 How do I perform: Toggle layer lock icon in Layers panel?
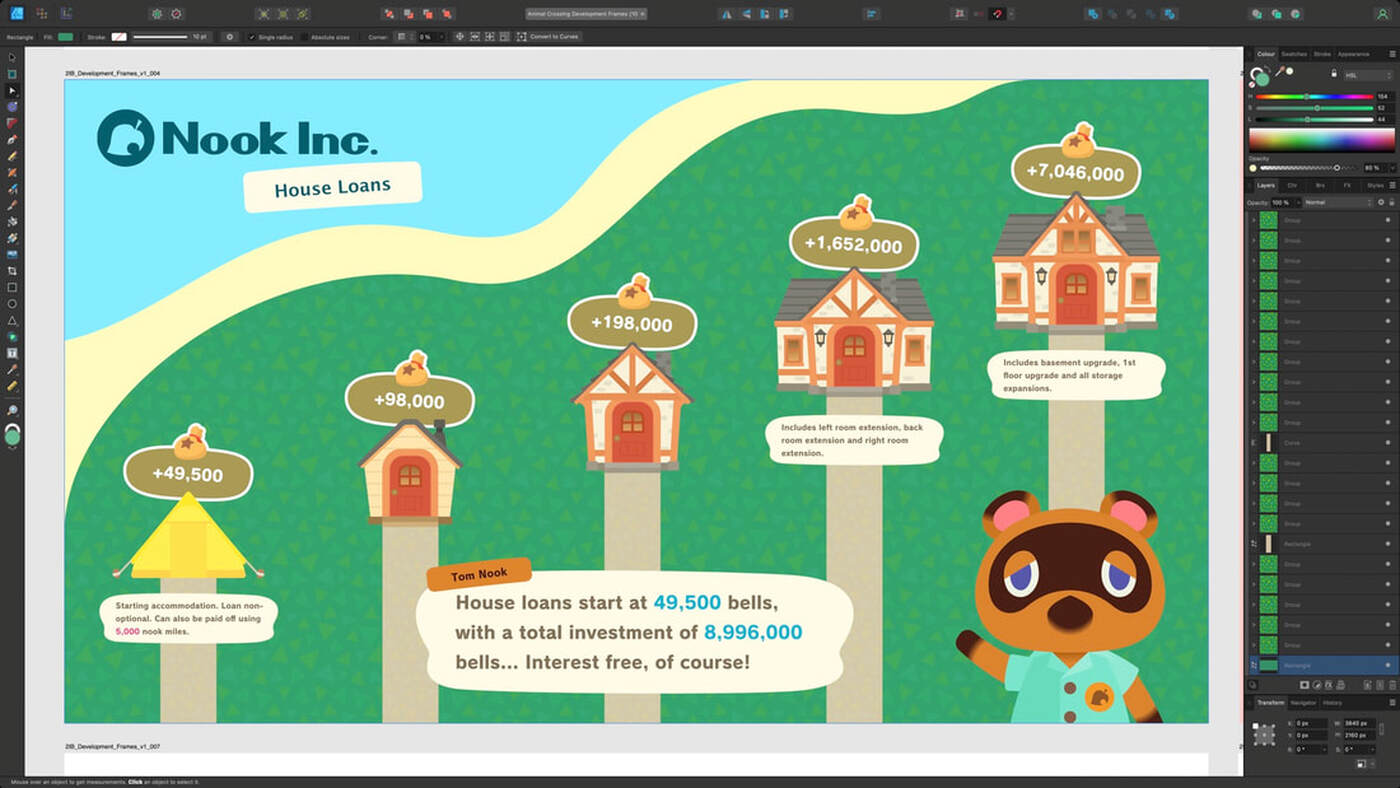1392,202
